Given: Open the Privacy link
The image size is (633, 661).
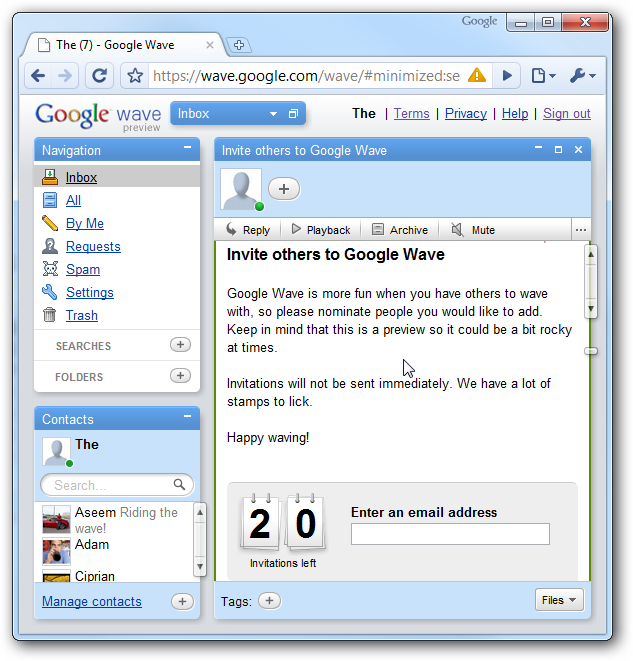Looking at the screenshot, I should pos(466,113).
